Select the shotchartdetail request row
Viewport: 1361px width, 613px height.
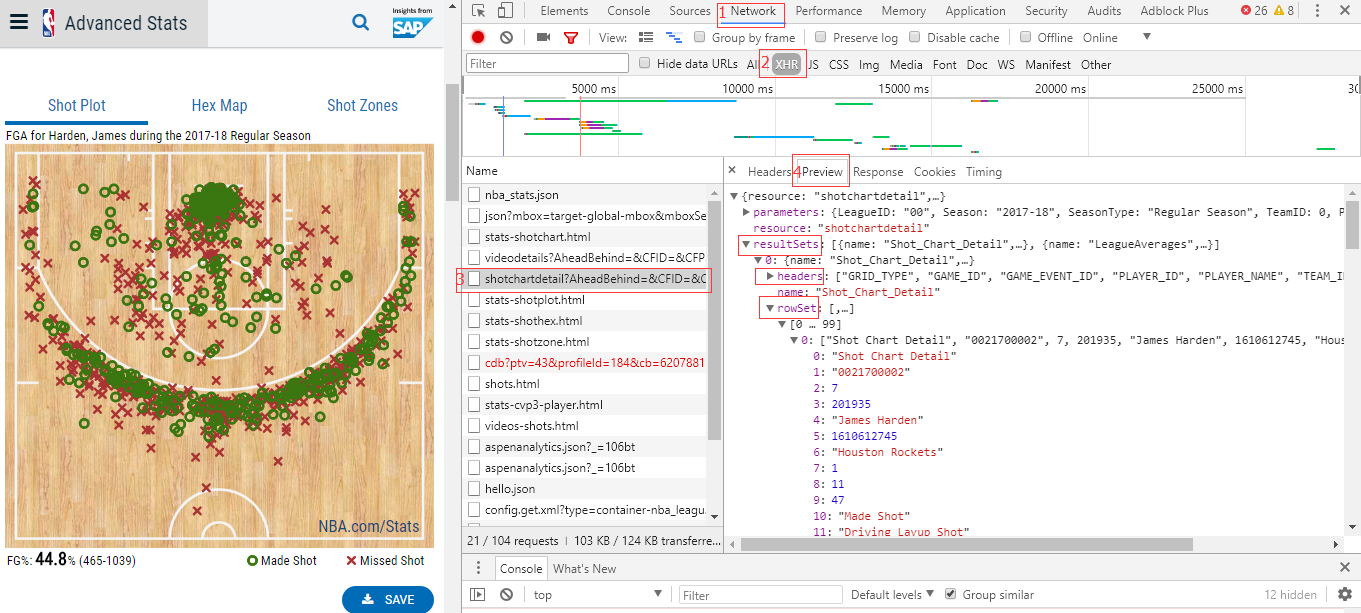pyautogui.click(x=586, y=279)
